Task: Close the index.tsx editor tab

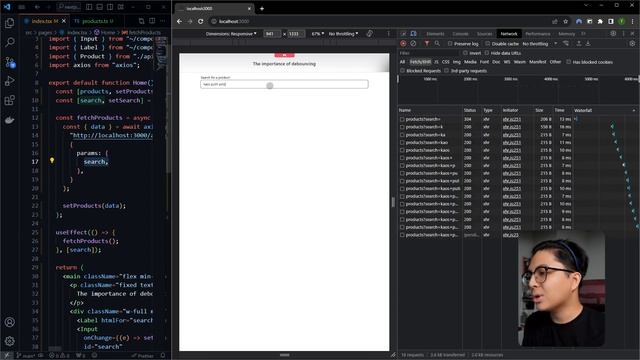Action: [64, 21]
